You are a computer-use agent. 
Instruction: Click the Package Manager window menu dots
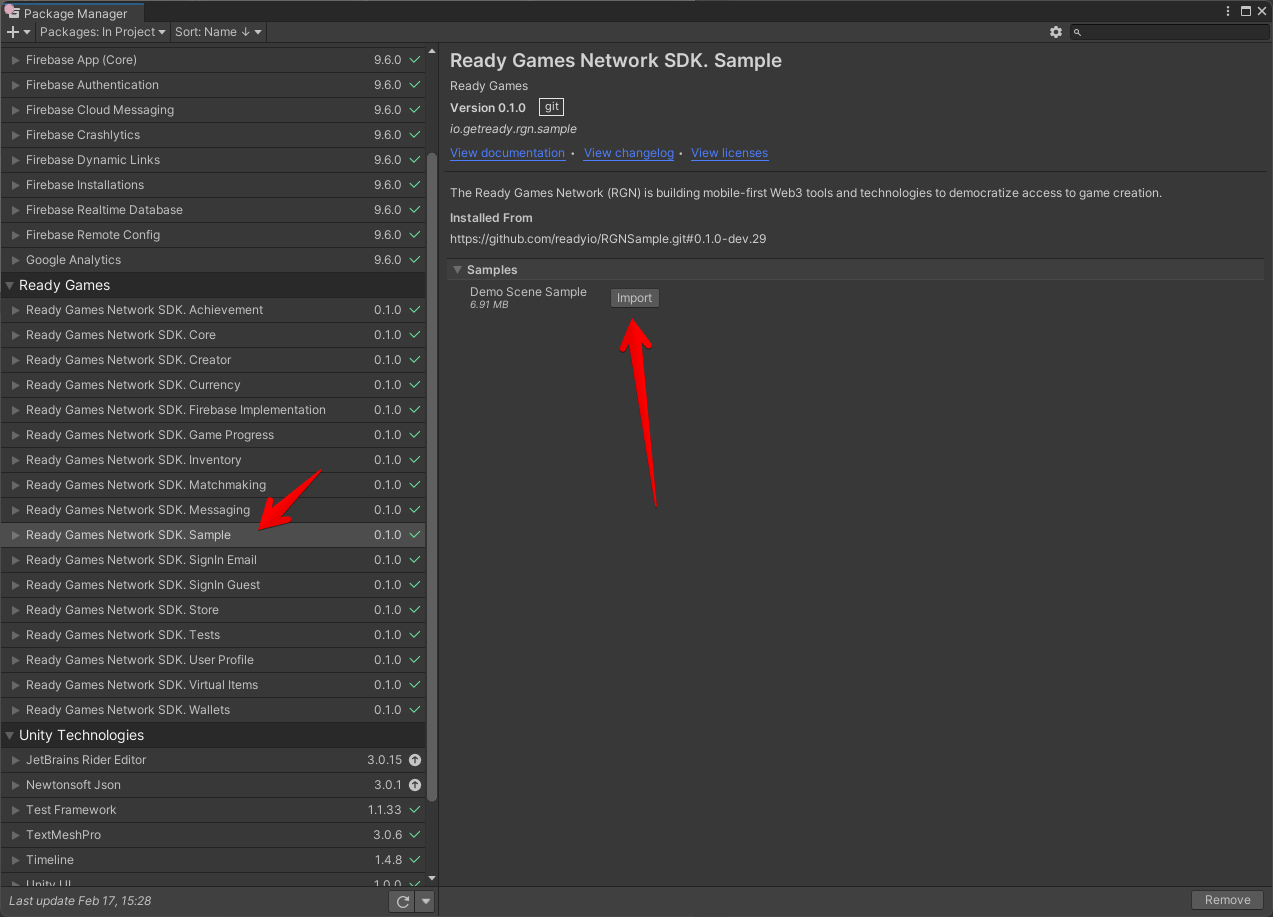click(1228, 11)
